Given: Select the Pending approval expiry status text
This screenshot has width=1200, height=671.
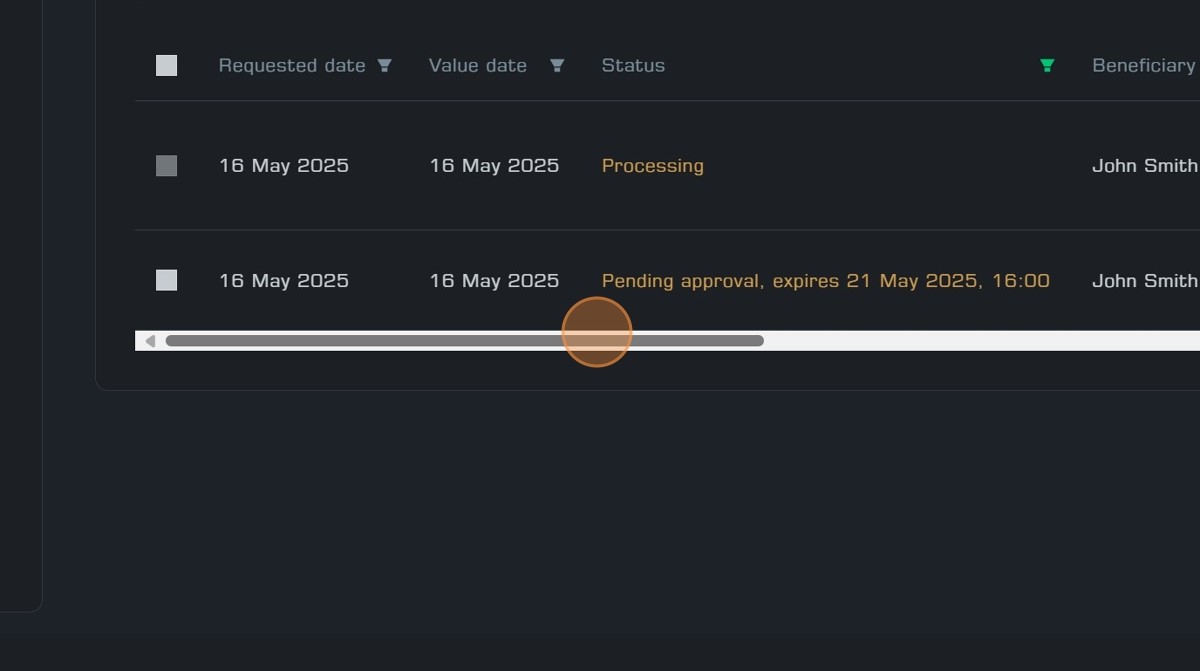Looking at the screenshot, I should tap(825, 281).
